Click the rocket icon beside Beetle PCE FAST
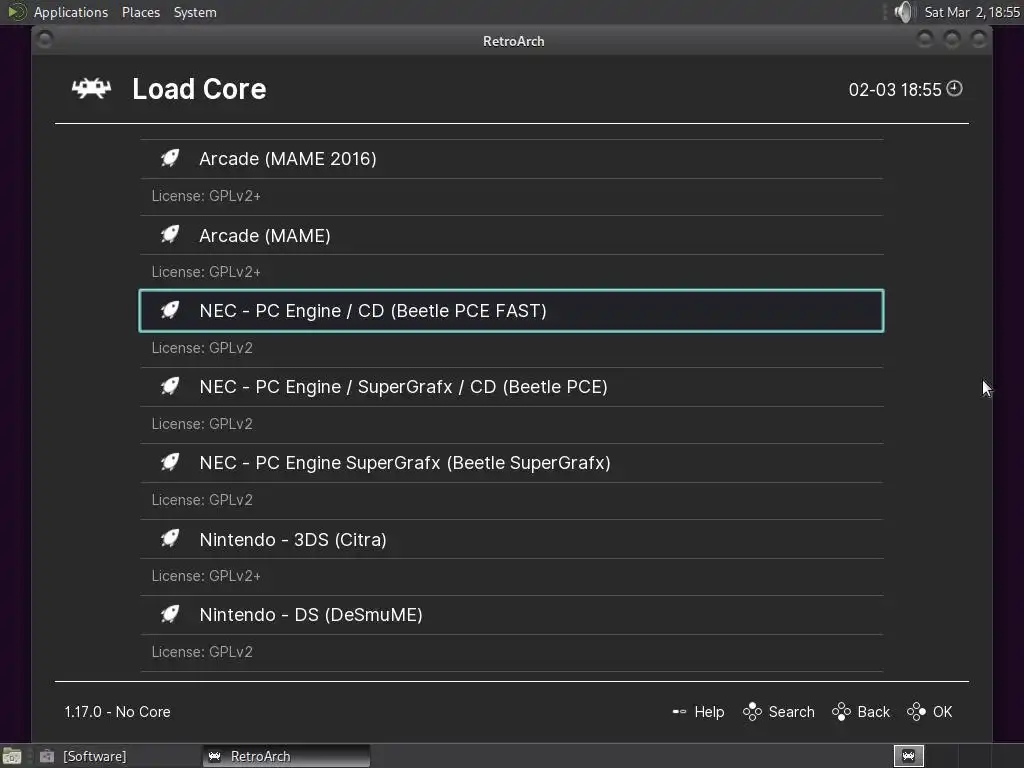 click(170, 310)
